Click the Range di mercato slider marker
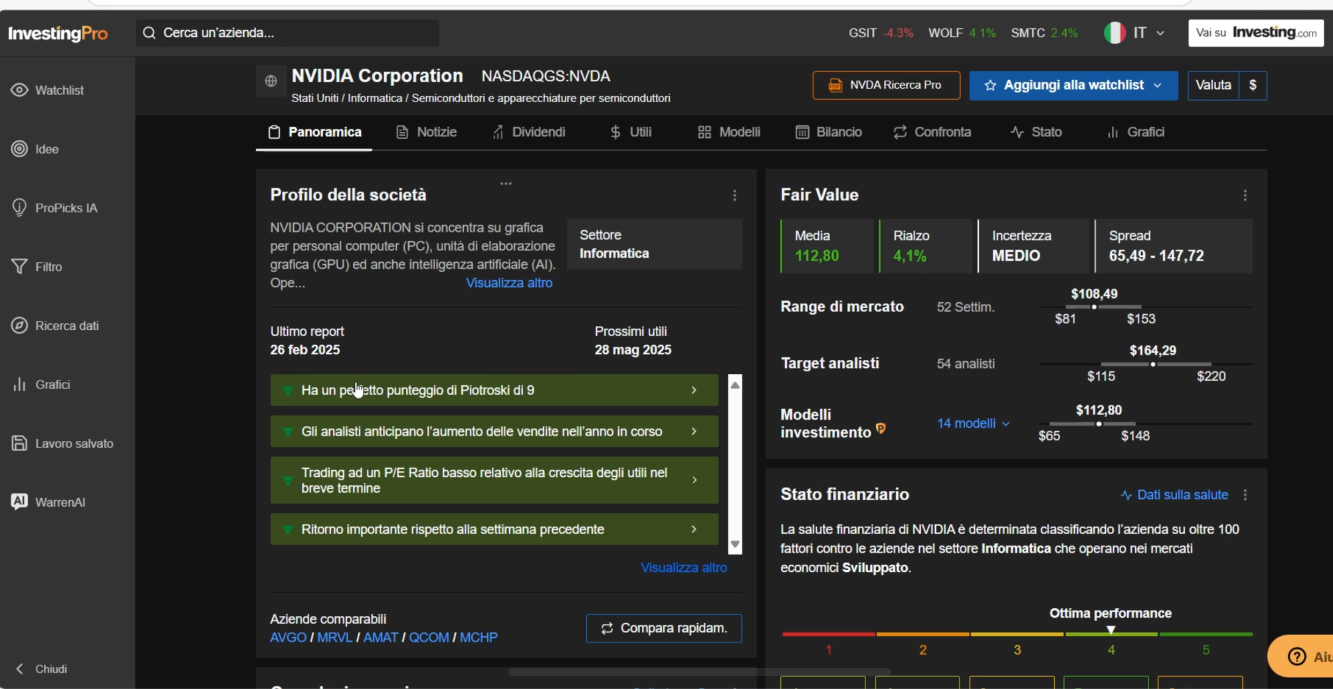This screenshot has height=689, width=1333. (x=1094, y=307)
